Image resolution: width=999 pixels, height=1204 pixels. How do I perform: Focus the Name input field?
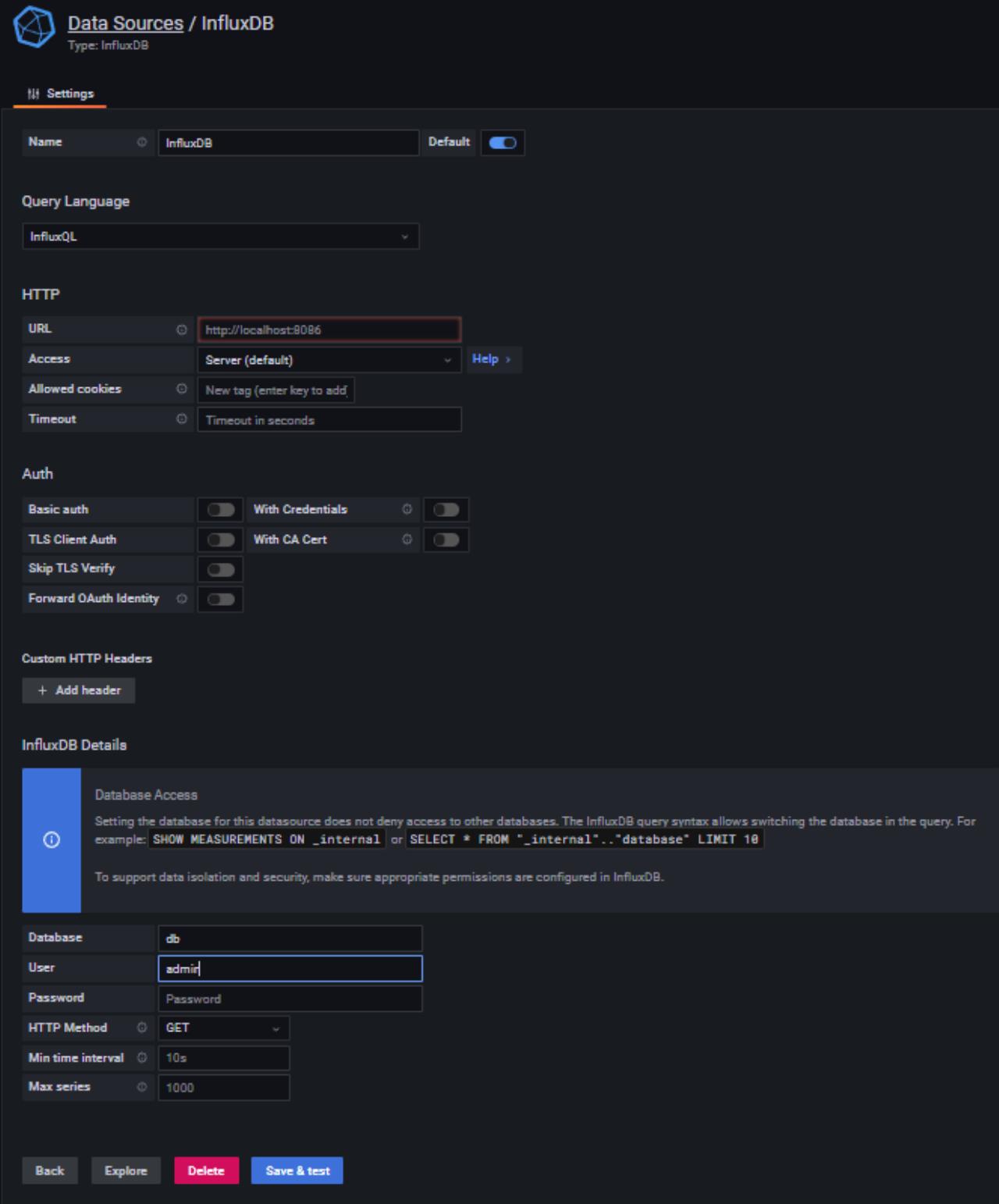tap(289, 143)
